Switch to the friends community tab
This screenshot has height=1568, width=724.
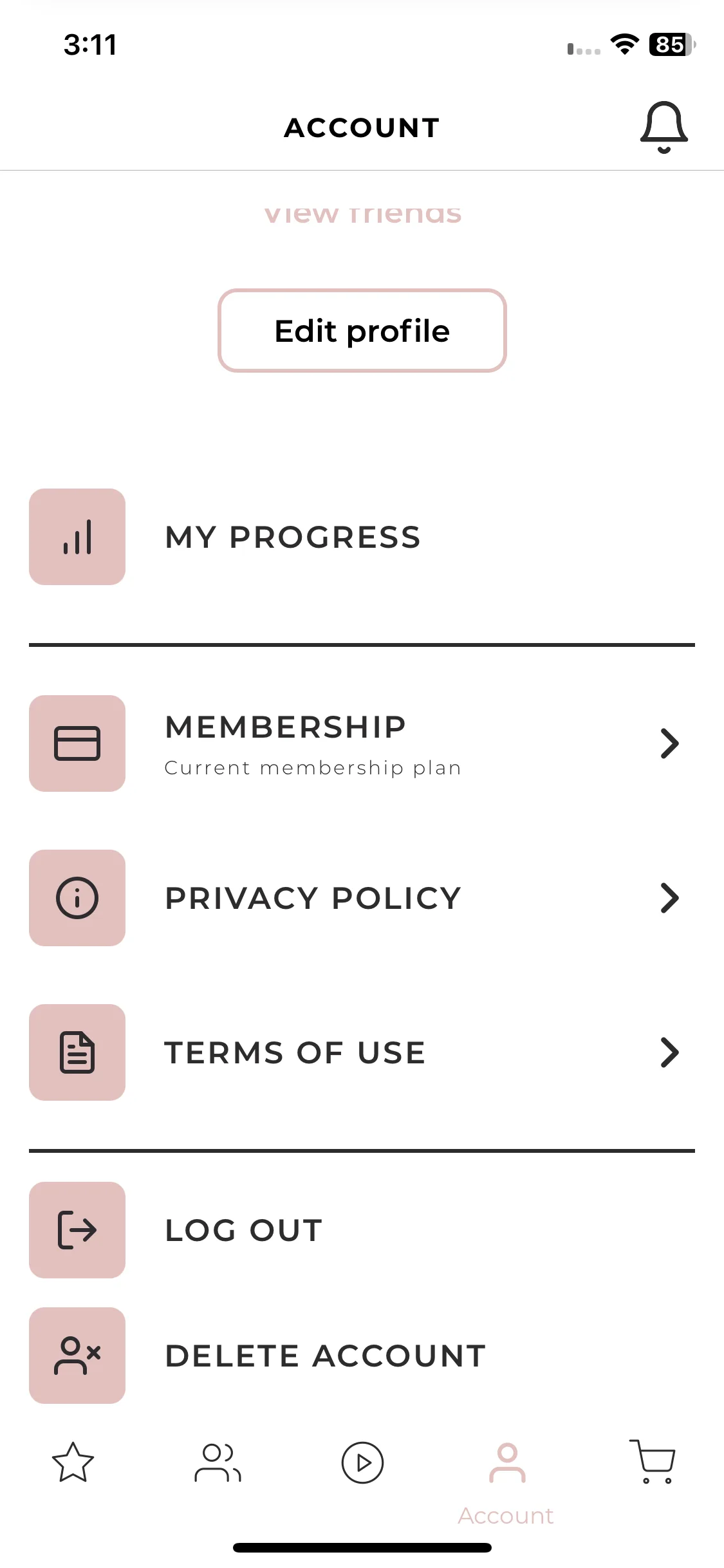[x=218, y=1462]
